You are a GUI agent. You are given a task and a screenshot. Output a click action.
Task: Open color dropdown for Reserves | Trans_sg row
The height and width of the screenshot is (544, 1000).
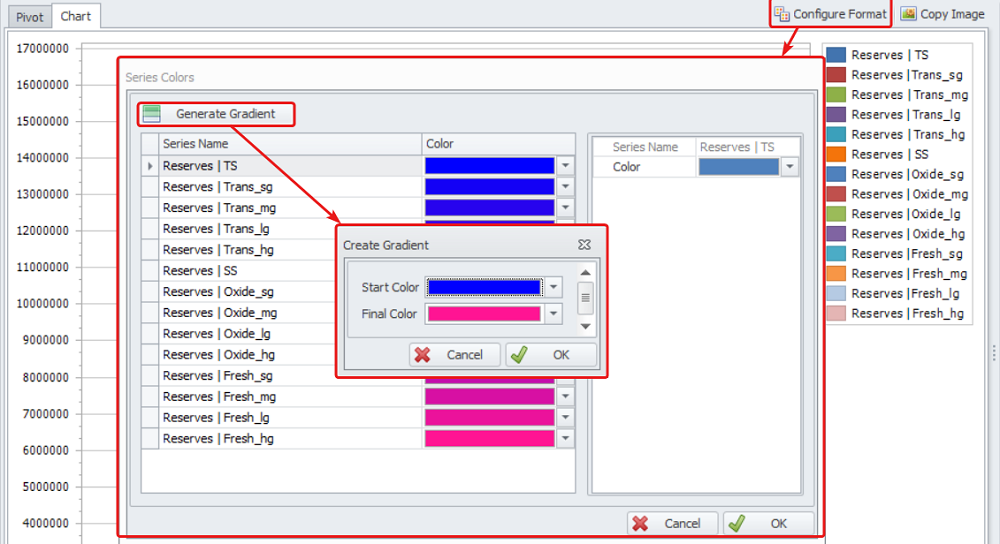[x=566, y=187]
